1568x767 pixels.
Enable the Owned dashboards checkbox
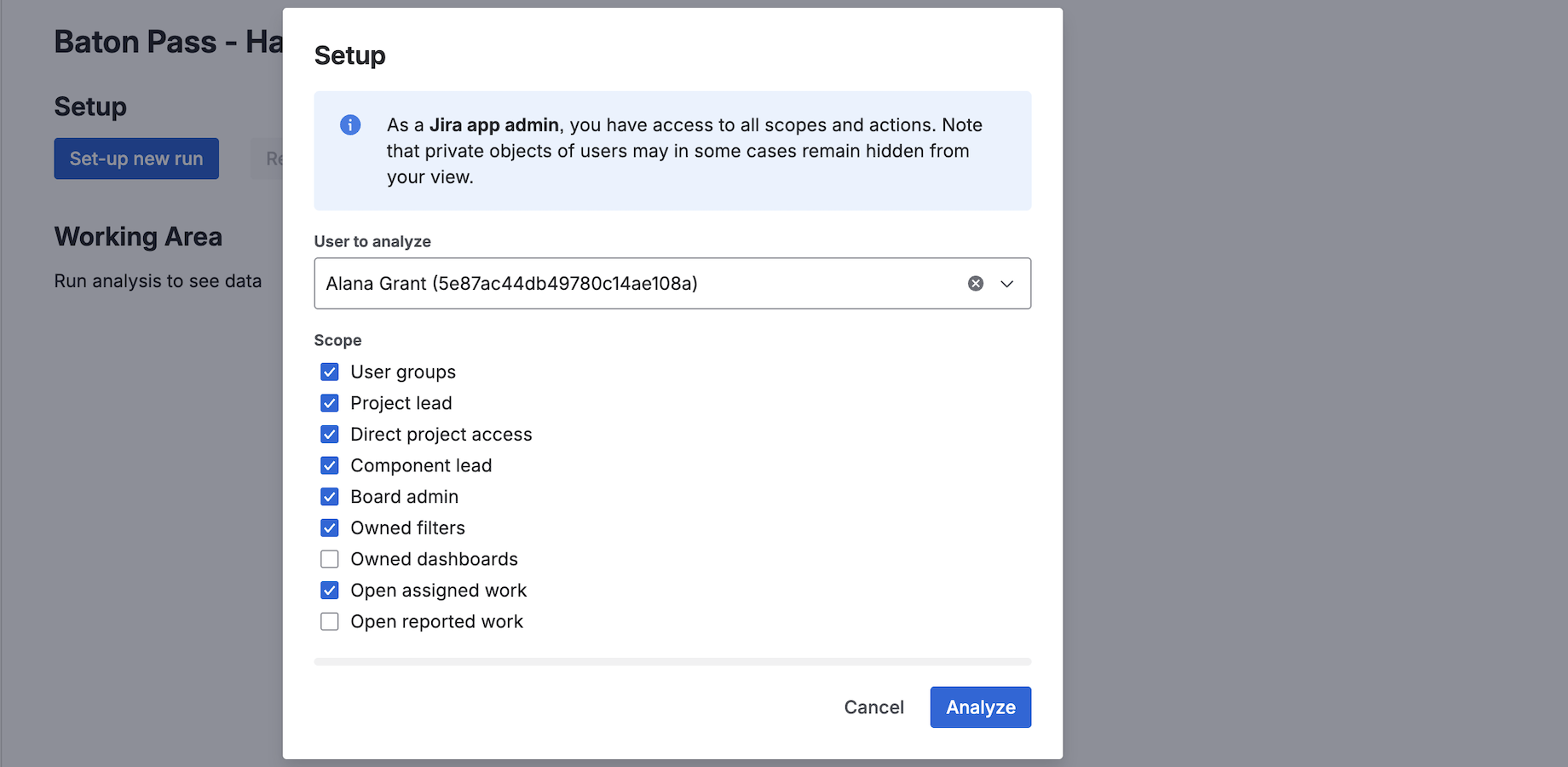pyautogui.click(x=330, y=559)
